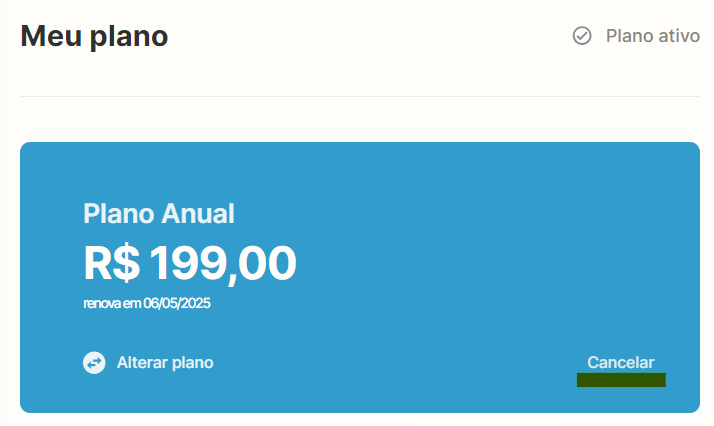Screen dimensions: 714x426
Task: Select the Plano ativo status label
Action: tap(653, 36)
